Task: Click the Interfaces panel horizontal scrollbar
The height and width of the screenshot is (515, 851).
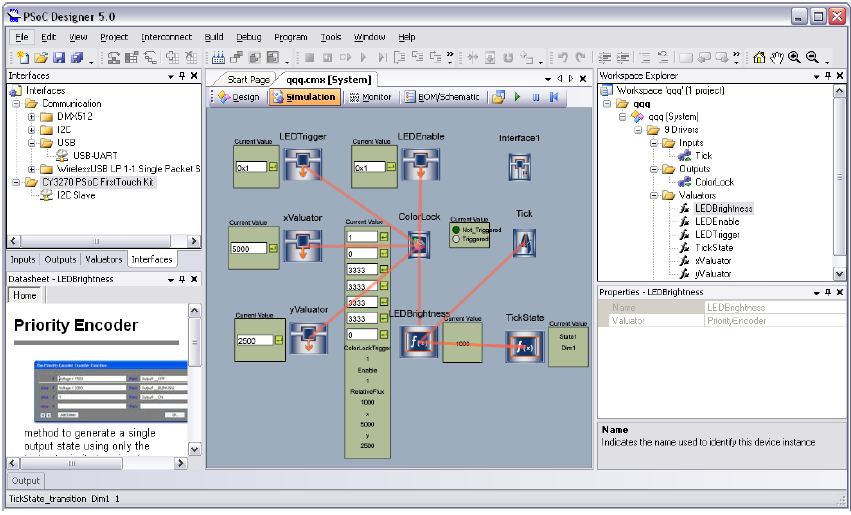Action: (97, 241)
